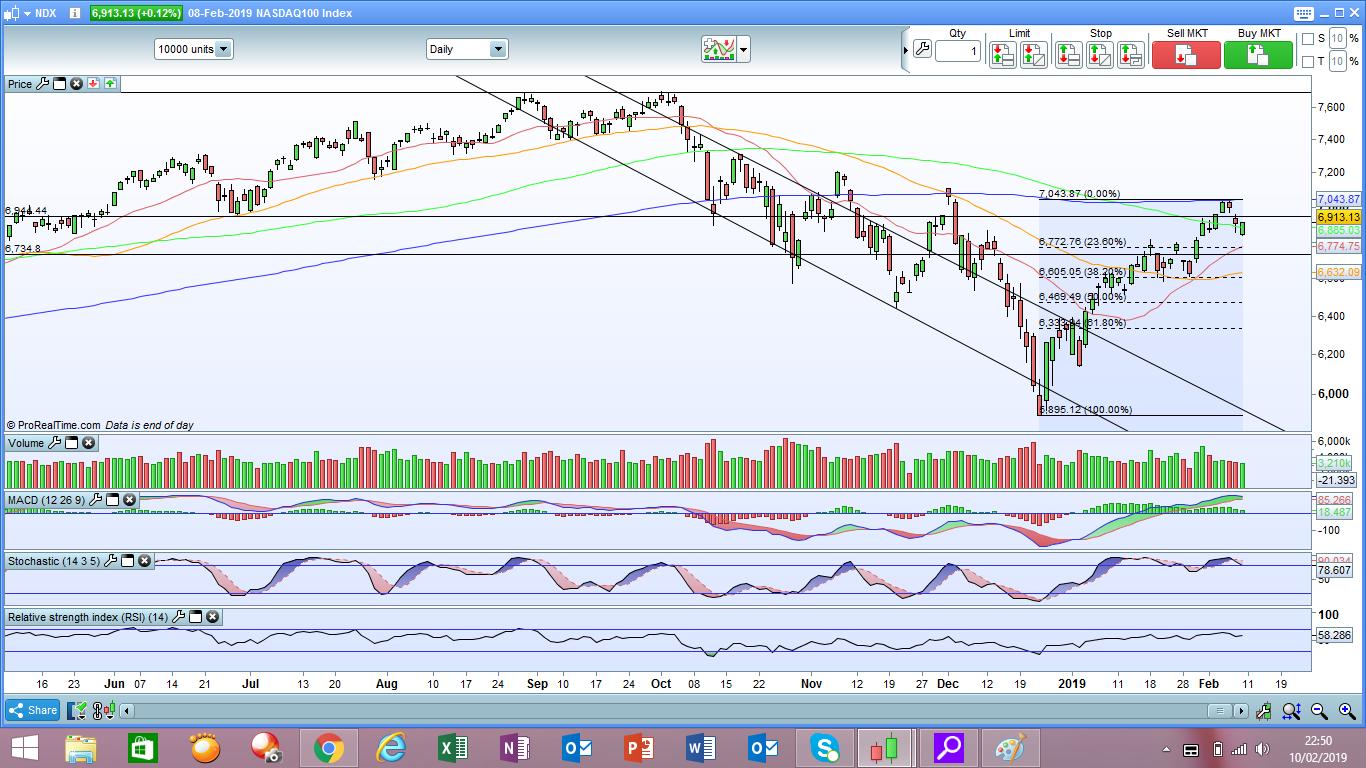Screen dimensions: 1366x768
Task: Click the T percent value field
Action: click(x=1339, y=62)
